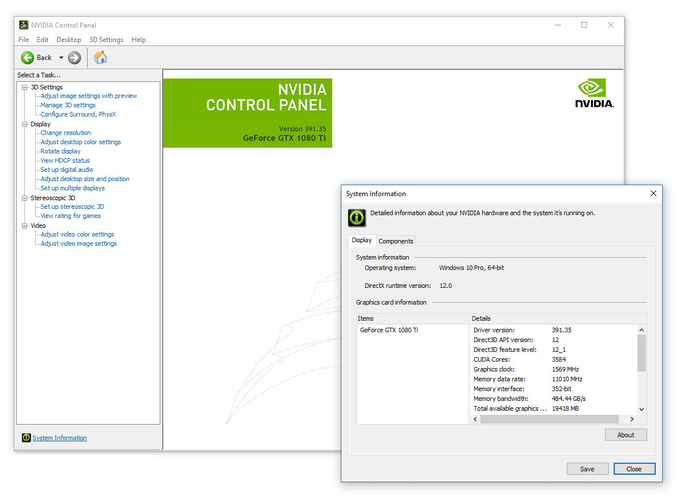
Task: Open Configure Surround, PhysX
Action: [78, 114]
